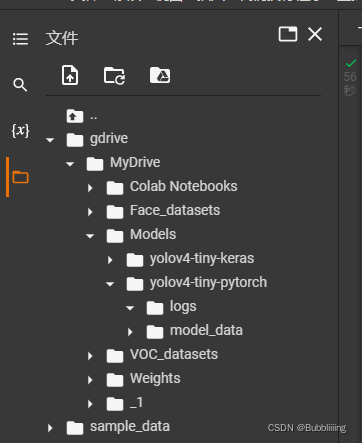
Task: Collapse the MyDrive folder arrow
Action: coord(70,164)
